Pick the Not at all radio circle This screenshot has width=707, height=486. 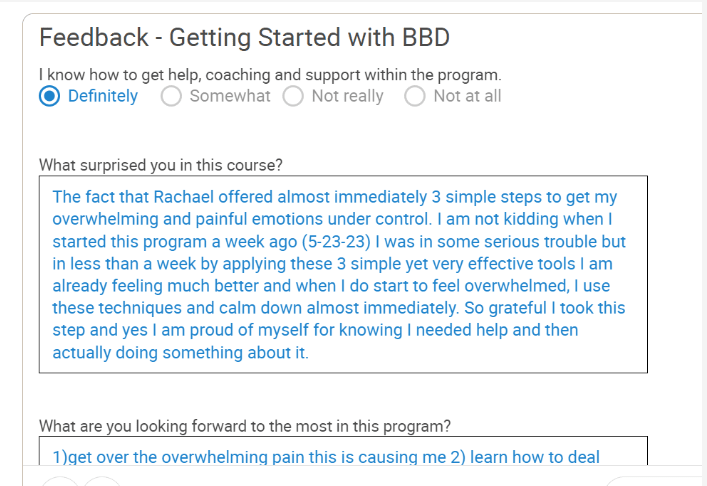[415, 96]
